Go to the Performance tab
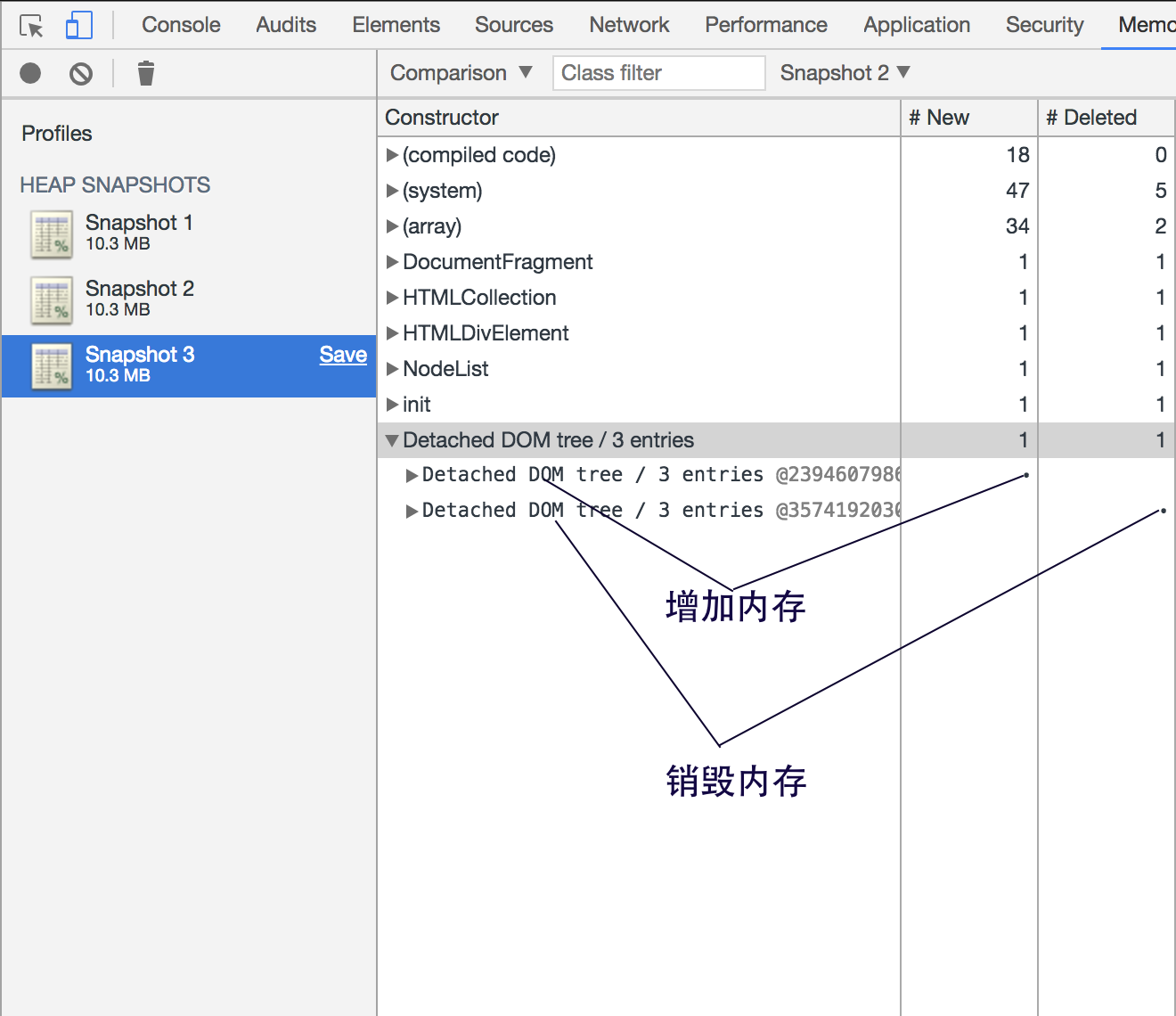Viewport: 1176px width, 1016px height. point(766,25)
